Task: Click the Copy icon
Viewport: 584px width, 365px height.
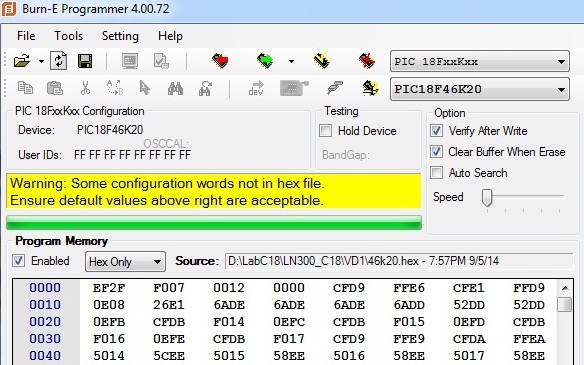Action: click(25, 88)
